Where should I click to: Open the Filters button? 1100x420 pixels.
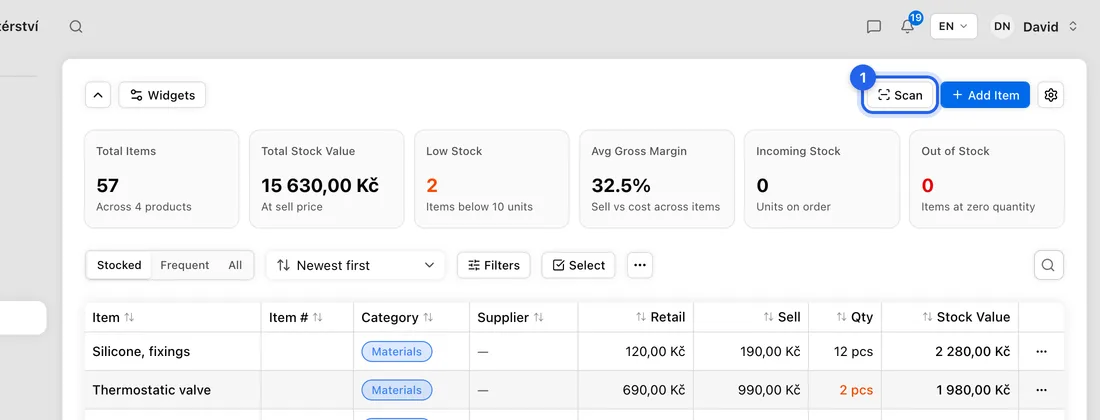tap(494, 265)
